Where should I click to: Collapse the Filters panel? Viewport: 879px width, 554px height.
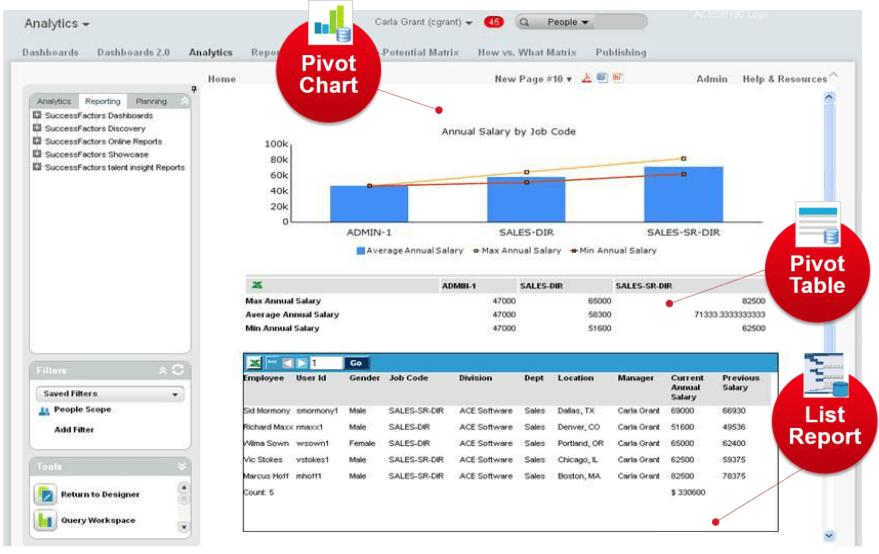(x=163, y=371)
